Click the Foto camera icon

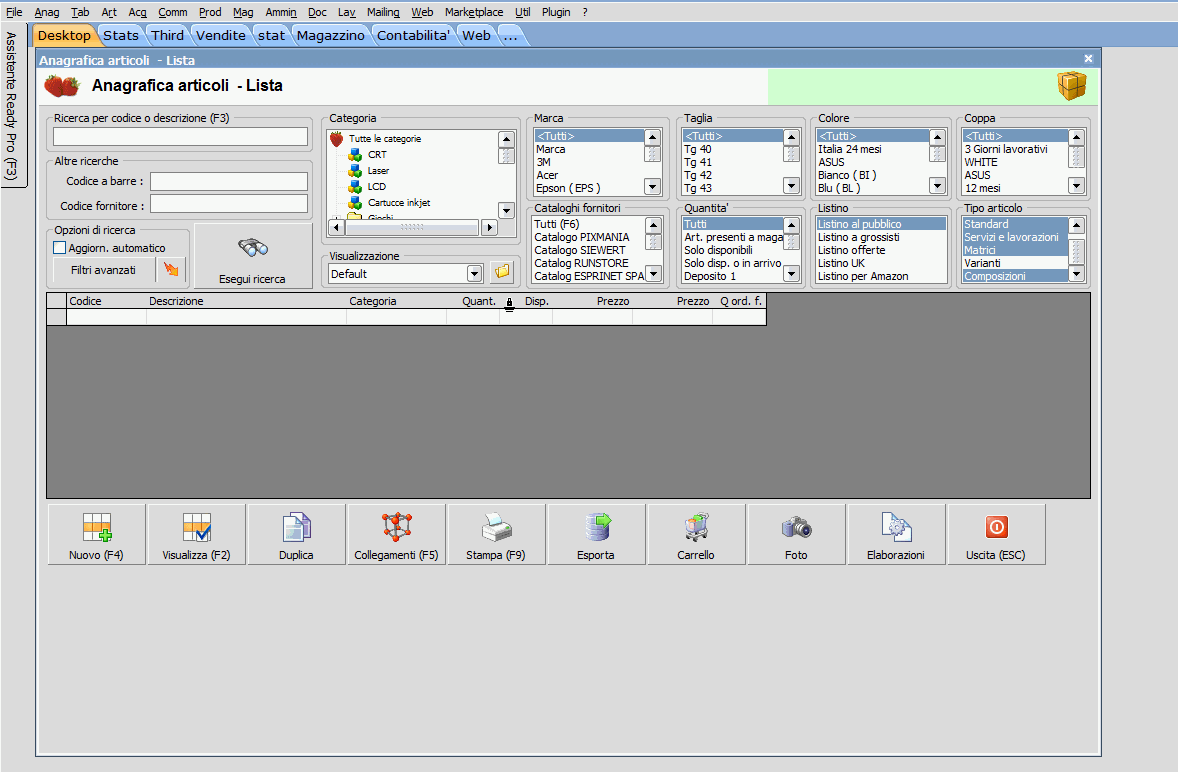(796, 527)
